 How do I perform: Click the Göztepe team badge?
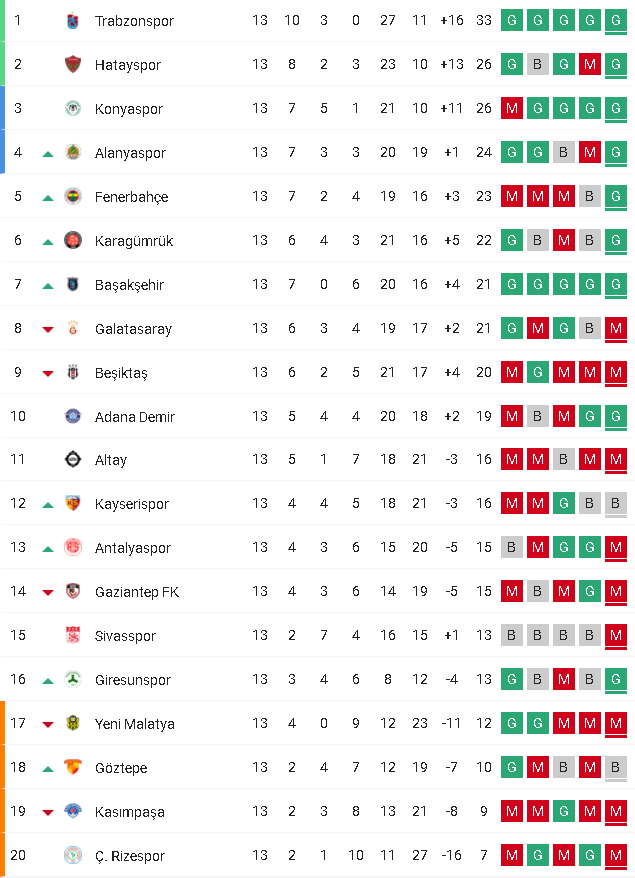pos(72,767)
